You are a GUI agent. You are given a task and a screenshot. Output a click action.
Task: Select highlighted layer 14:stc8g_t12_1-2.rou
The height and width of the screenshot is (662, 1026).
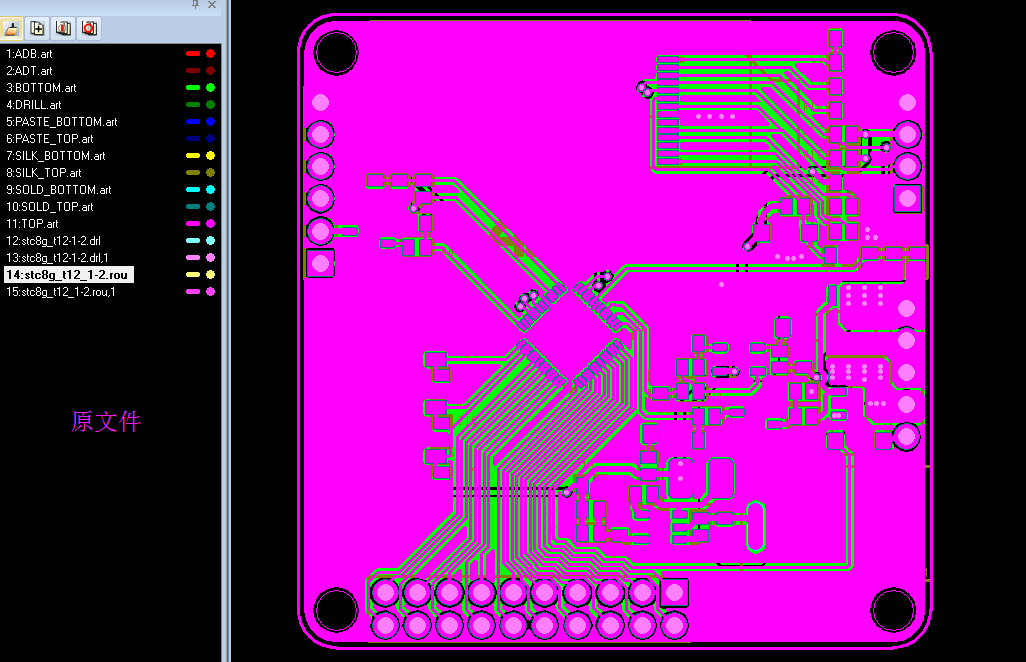point(69,275)
